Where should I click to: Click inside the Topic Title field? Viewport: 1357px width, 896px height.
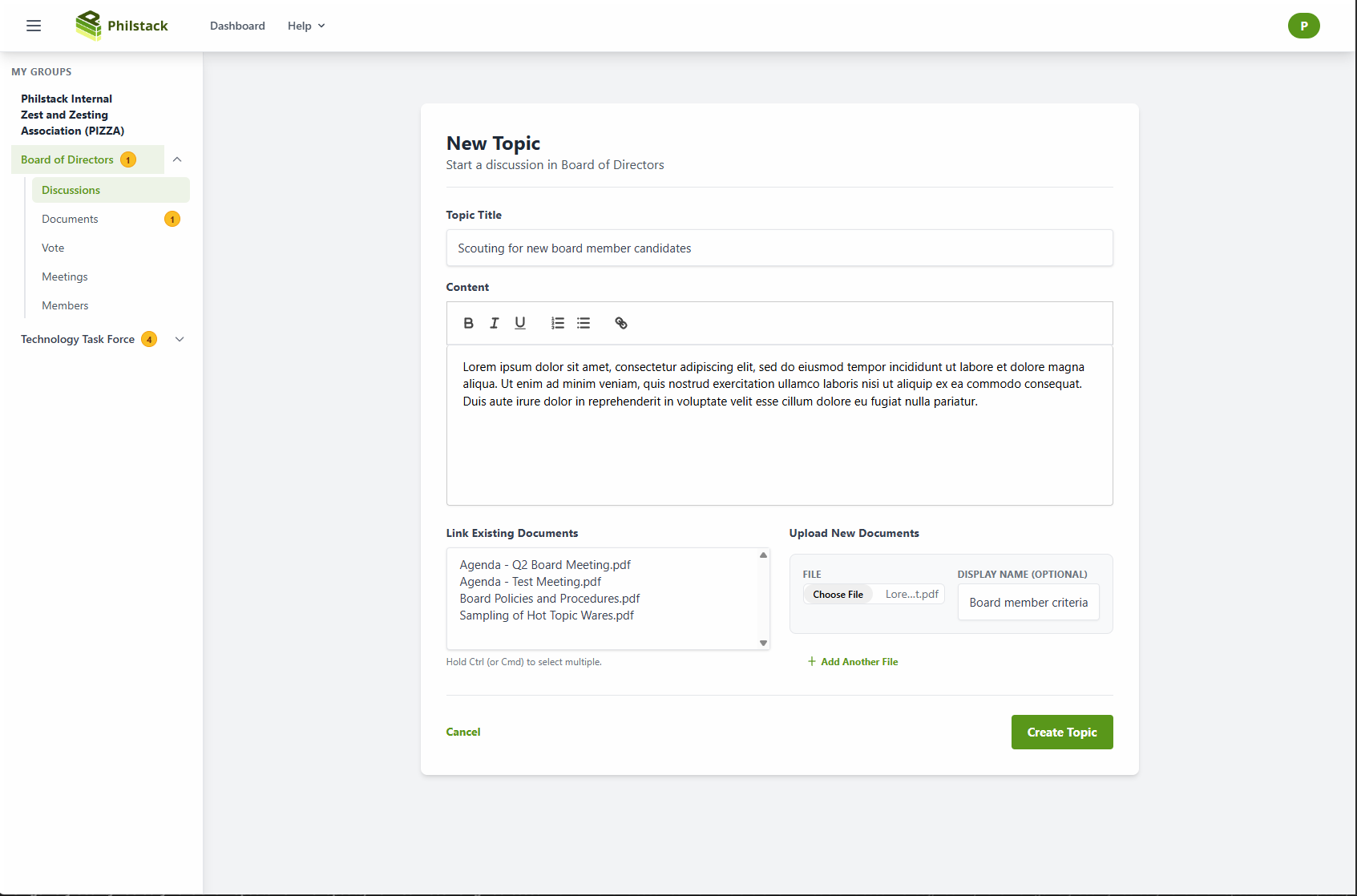779,248
